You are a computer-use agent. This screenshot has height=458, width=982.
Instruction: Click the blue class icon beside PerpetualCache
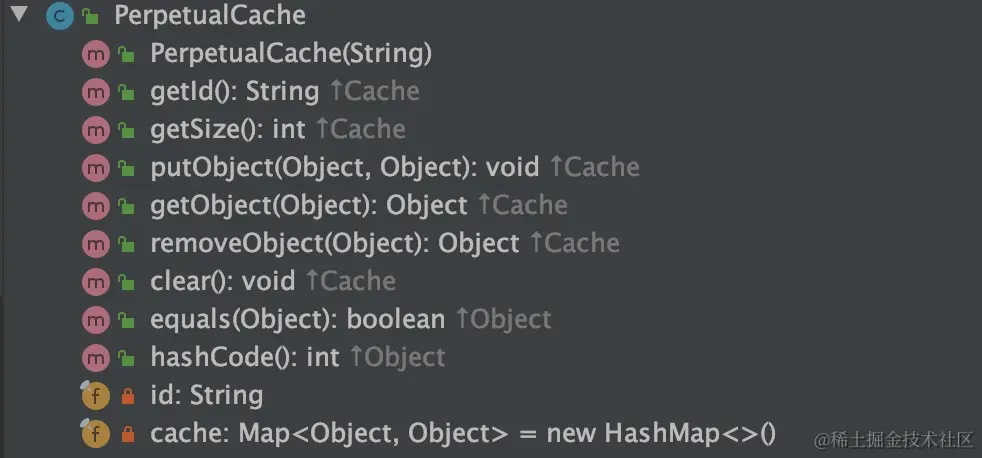click(60, 16)
